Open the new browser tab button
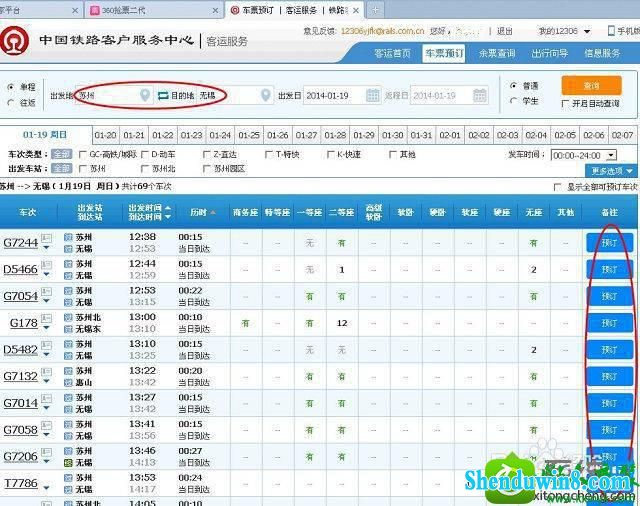 (x=375, y=10)
